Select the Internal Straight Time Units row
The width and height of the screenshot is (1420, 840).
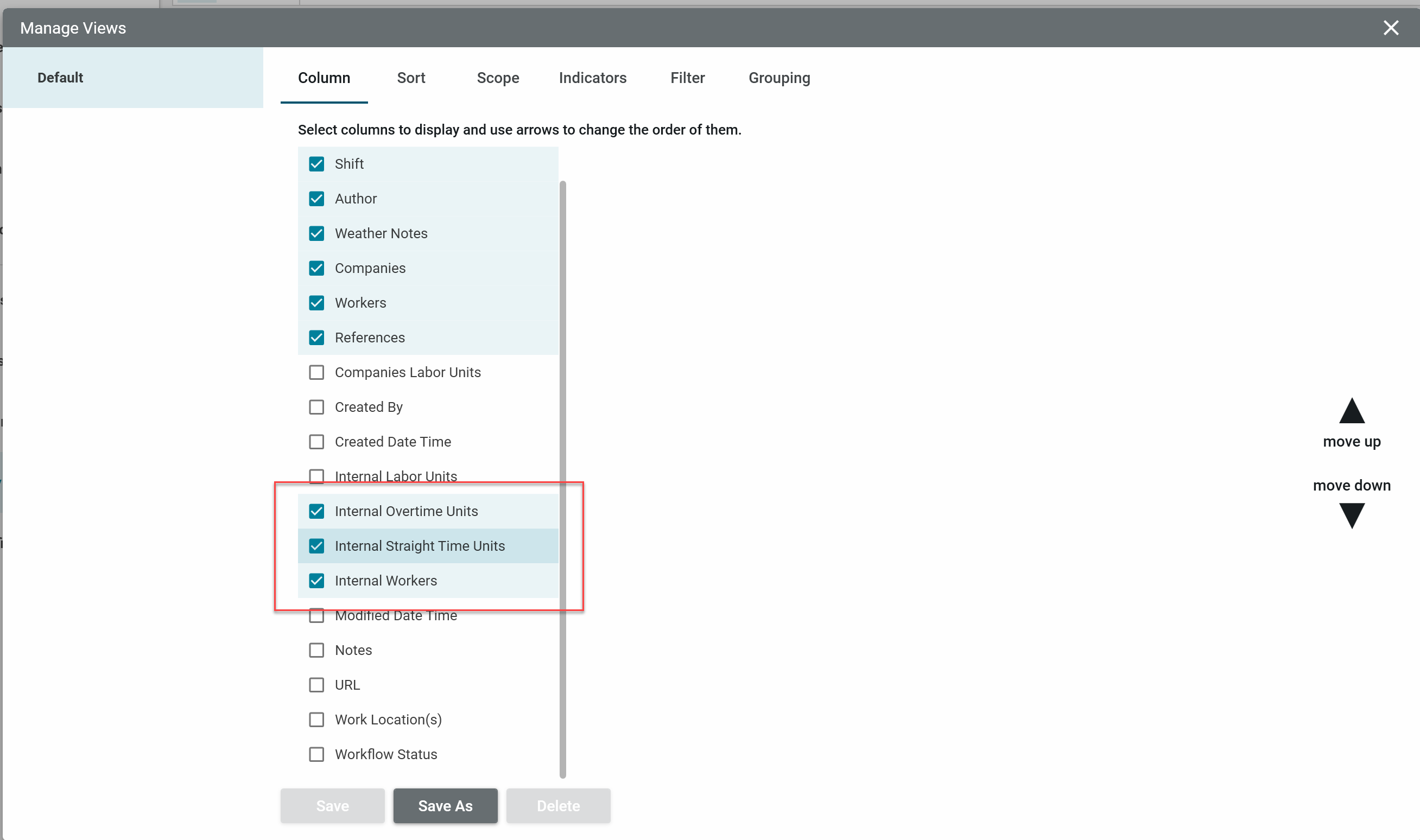click(x=420, y=546)
